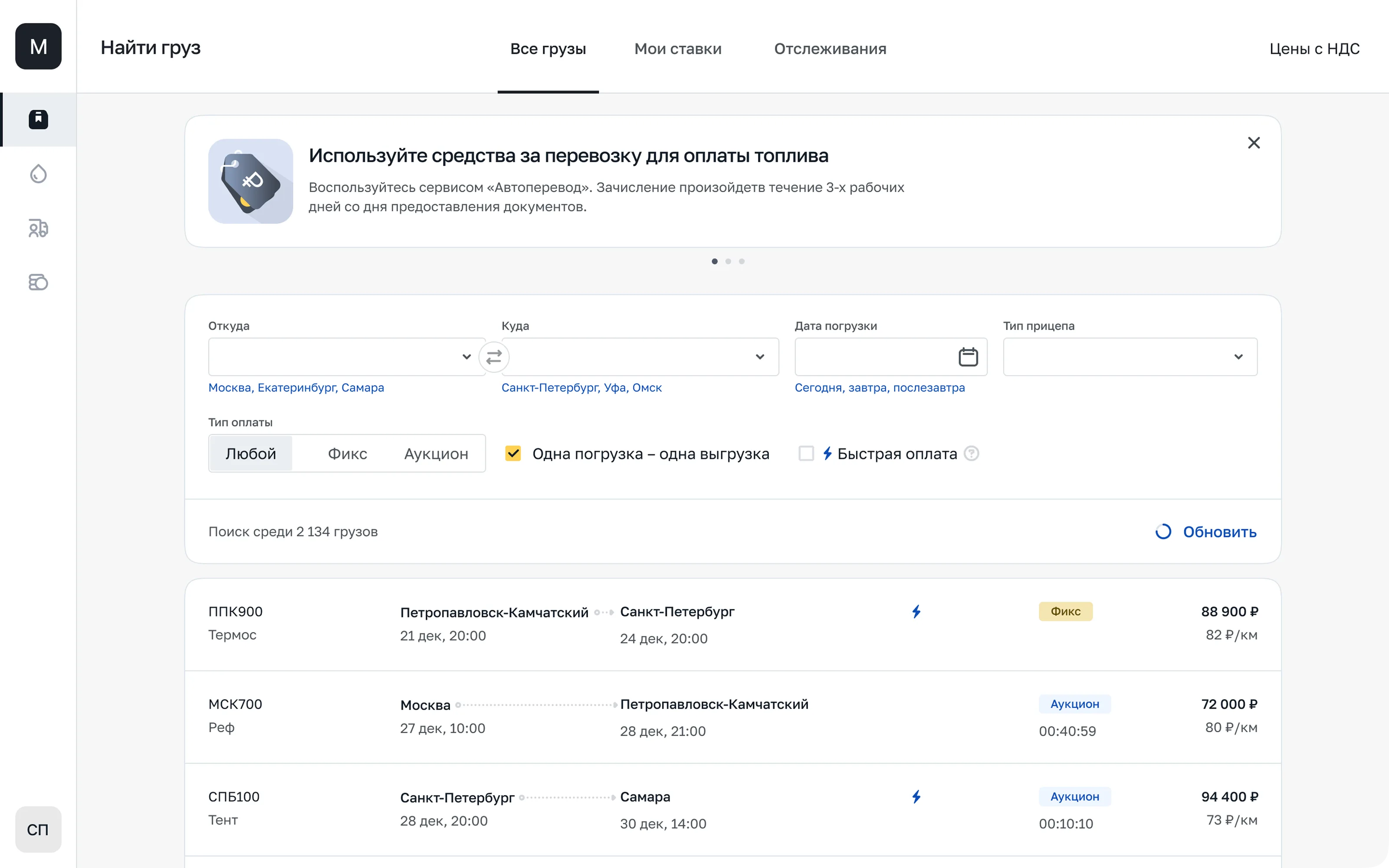Click the banner headline about оплаты топлива

568,156
